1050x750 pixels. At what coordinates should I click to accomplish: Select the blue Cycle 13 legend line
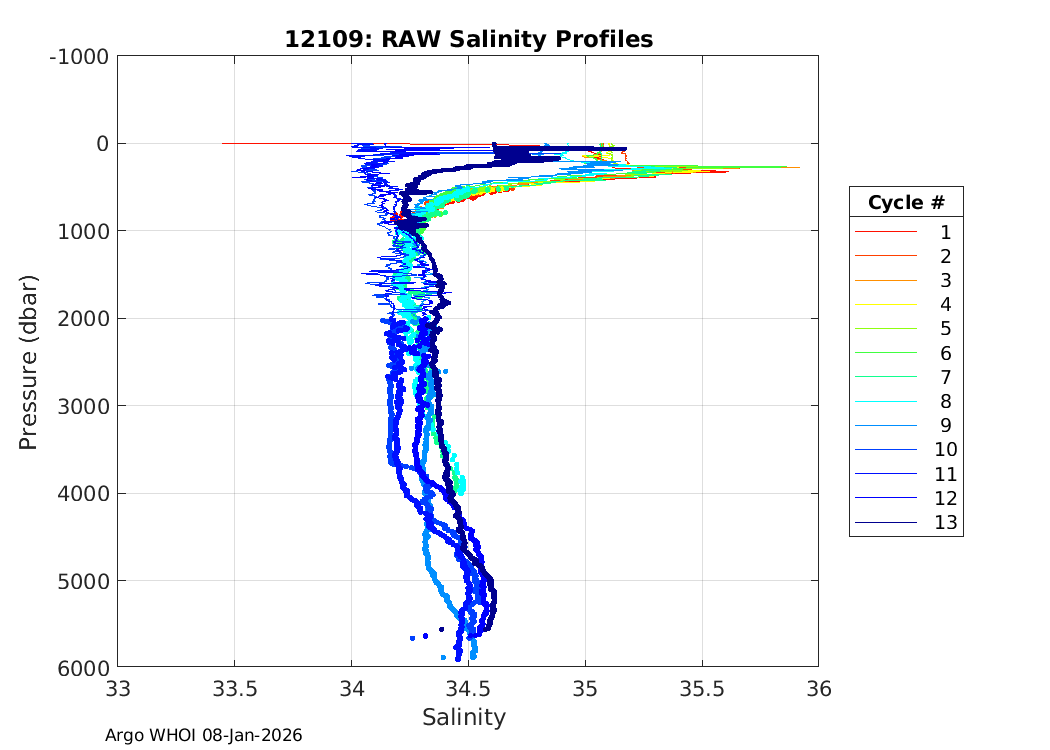click(x=885, y=523)
